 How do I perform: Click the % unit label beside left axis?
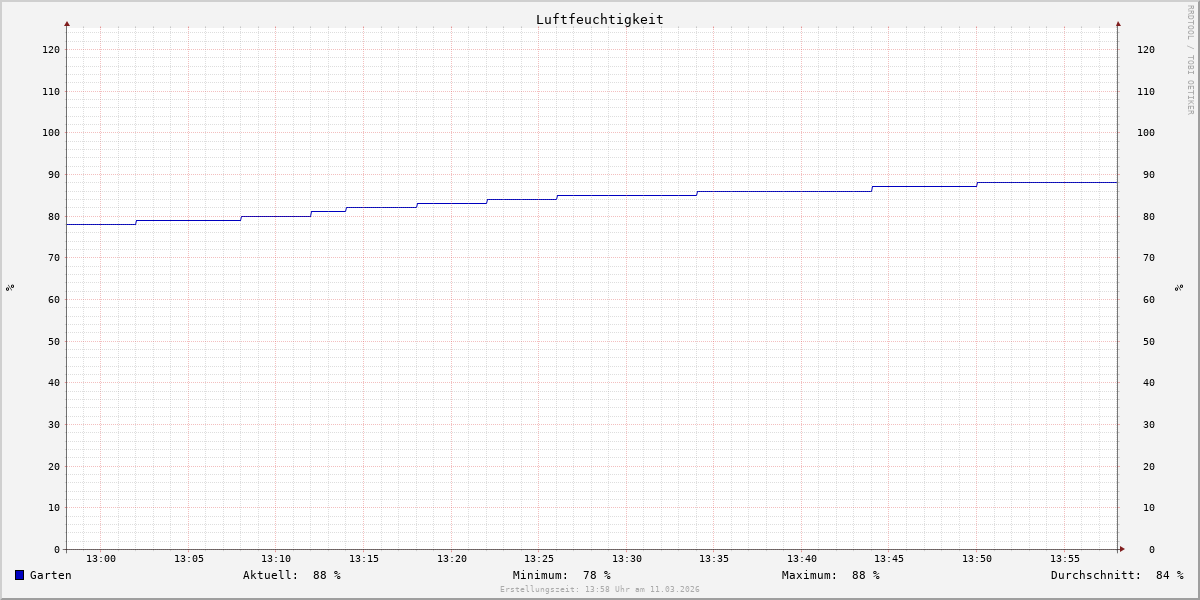(x=10, y=287)
